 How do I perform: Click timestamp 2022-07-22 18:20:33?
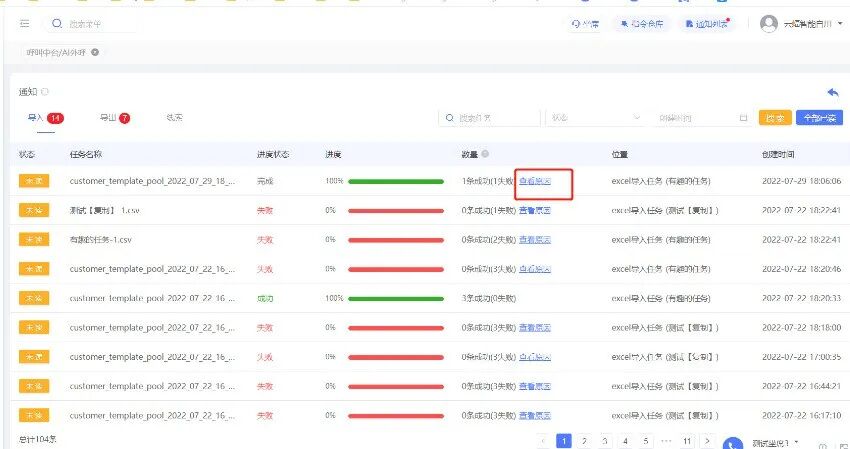click(802, 298)
